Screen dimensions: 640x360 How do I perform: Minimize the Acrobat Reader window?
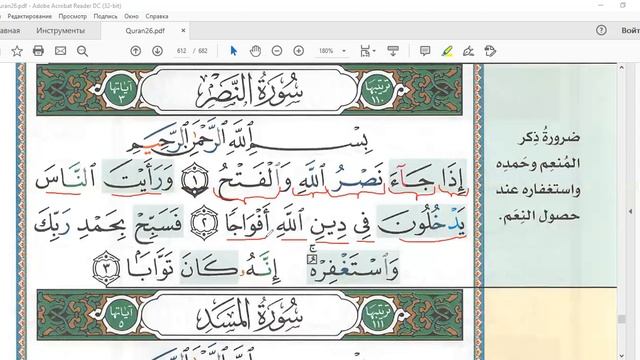[600, 5]
